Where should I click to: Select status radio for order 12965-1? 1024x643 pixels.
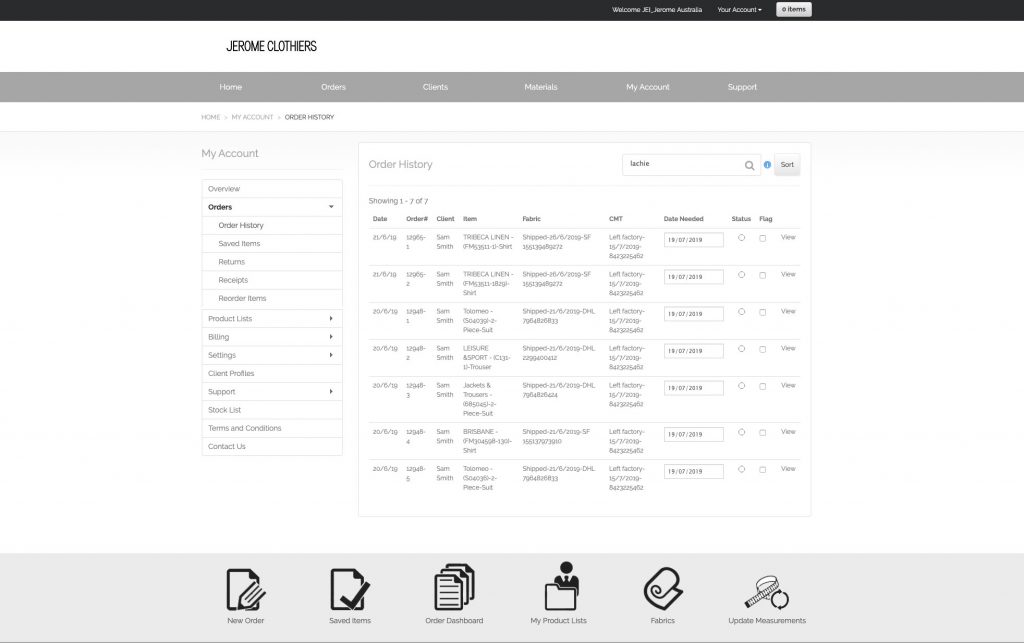point(741,238)
